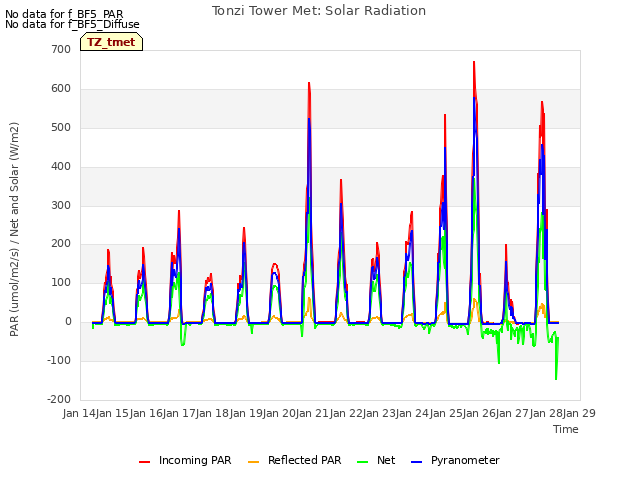Click the 200 y-axis tick label
This screenshot has height=480, width=640.
coord(61,244)
